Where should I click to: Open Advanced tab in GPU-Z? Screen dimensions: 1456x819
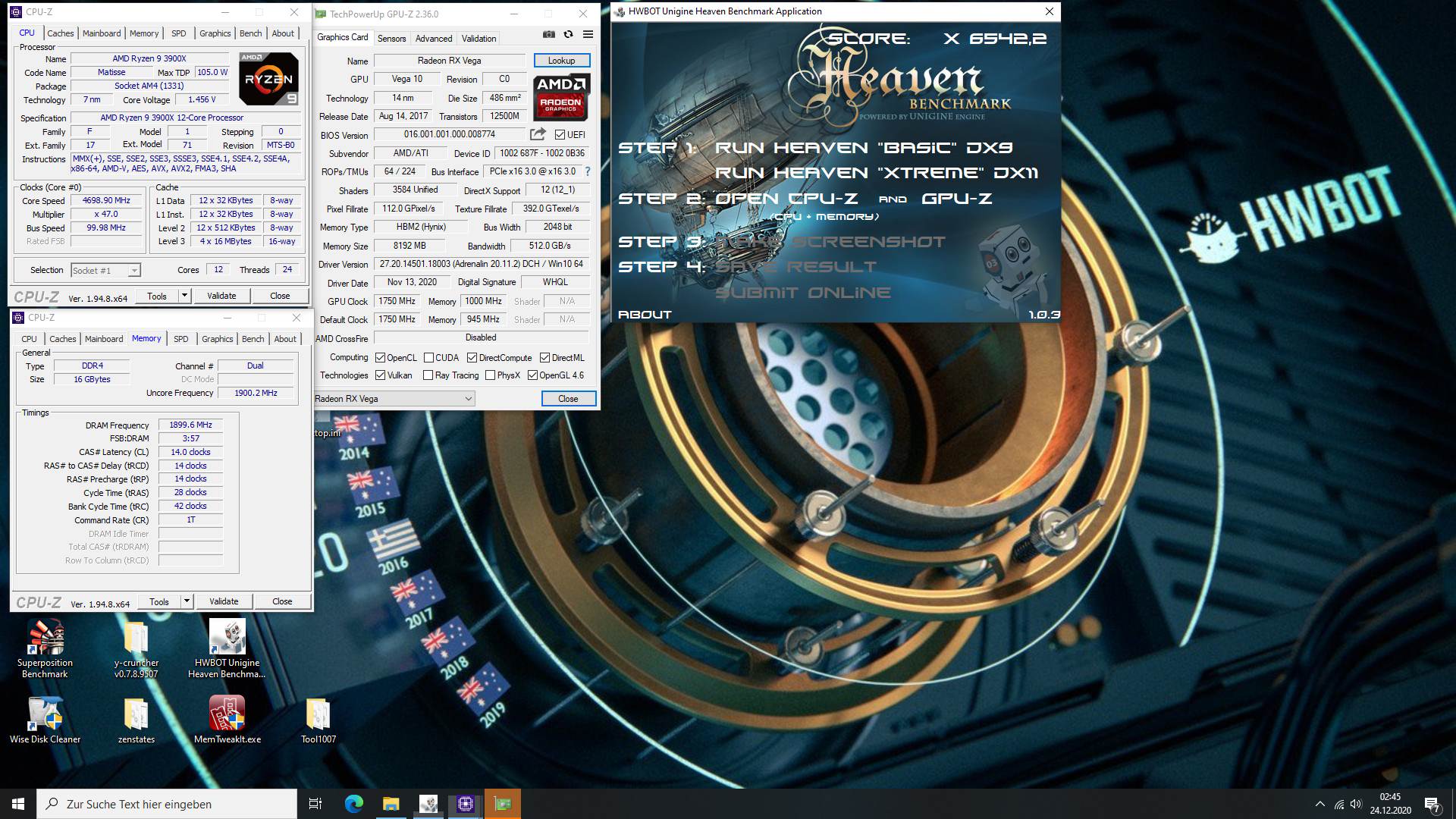coord(434,39)
